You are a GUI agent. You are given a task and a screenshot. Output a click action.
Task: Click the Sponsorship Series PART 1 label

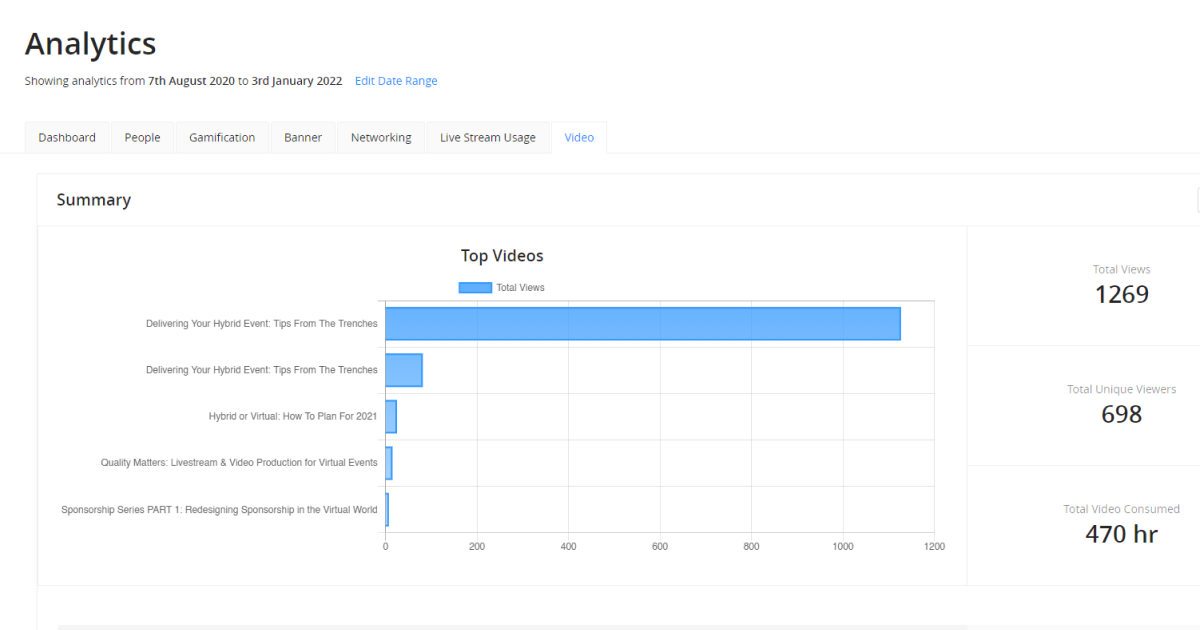pyautogui.click(x=219, y=510)
